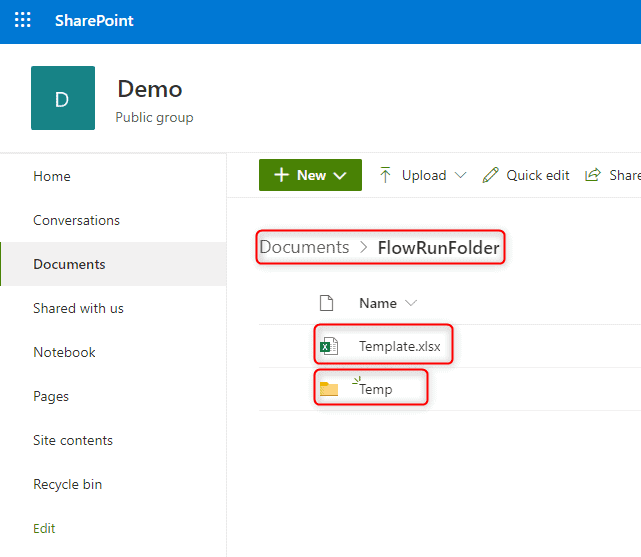The image size is (641, 557).
Task: Go to Home in the left navigation
Action: pos(52,176)
